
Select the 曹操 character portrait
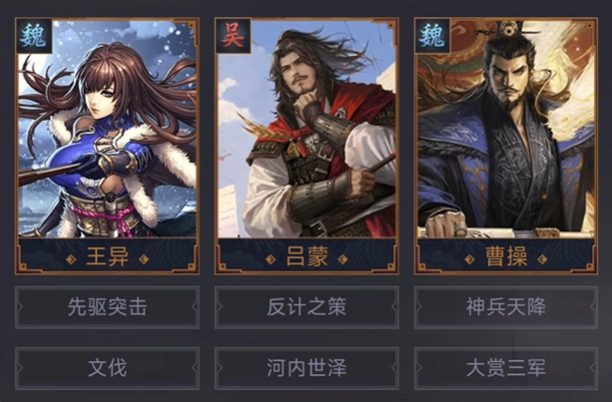click(x=506, y=129)
